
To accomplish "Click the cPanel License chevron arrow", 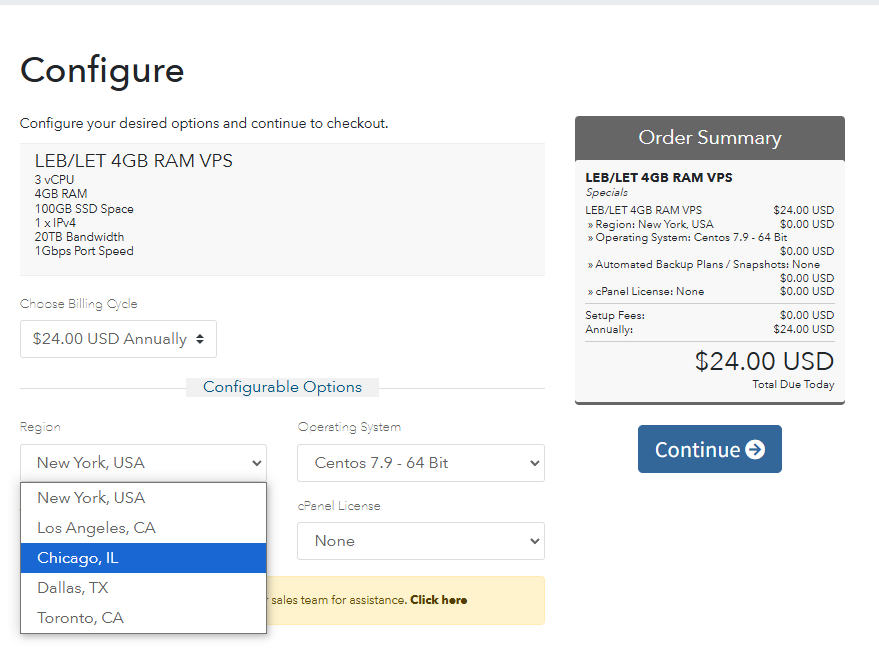I will pyautogui.click(x=534, y=541).
